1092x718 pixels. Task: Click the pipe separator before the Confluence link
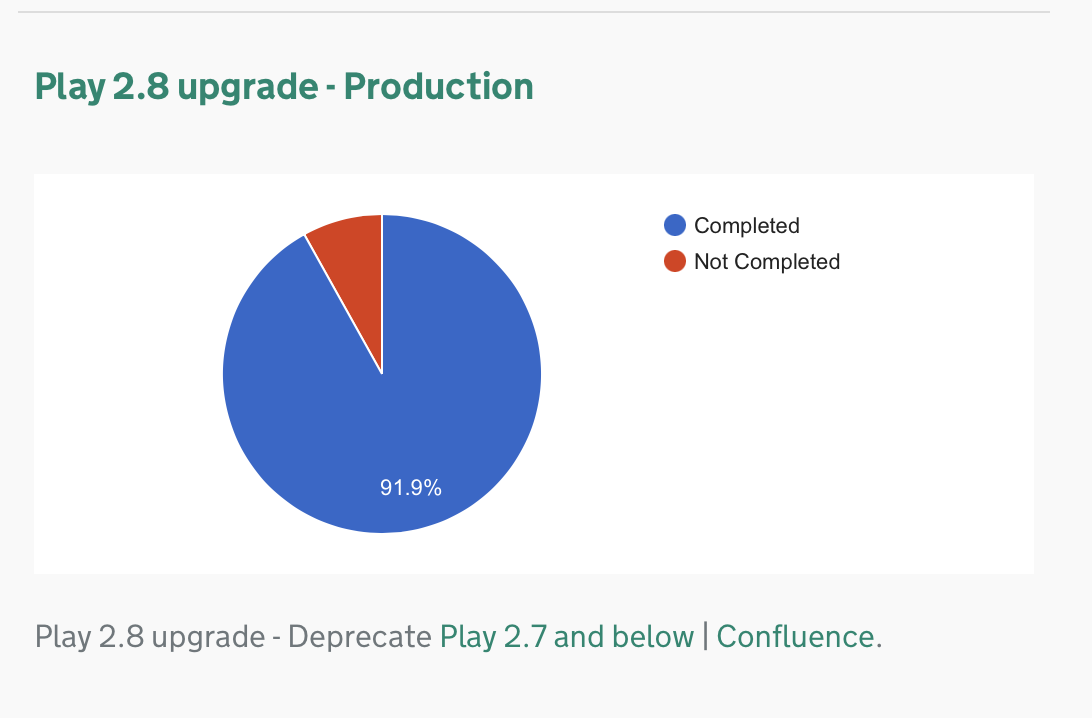(x=705, y=637)
